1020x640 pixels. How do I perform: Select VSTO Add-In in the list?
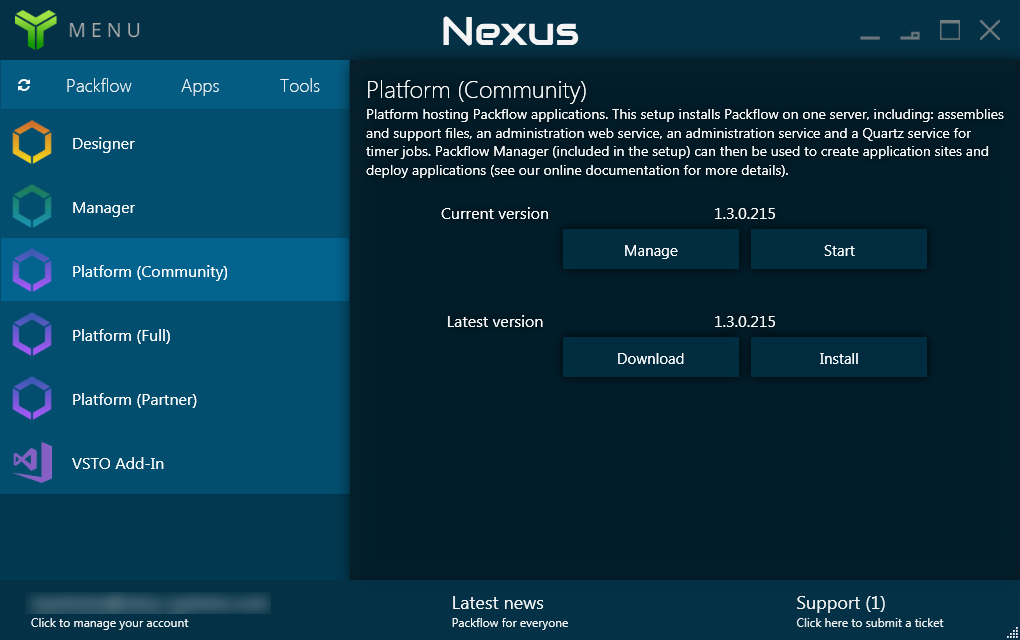(x=175, y=462)
